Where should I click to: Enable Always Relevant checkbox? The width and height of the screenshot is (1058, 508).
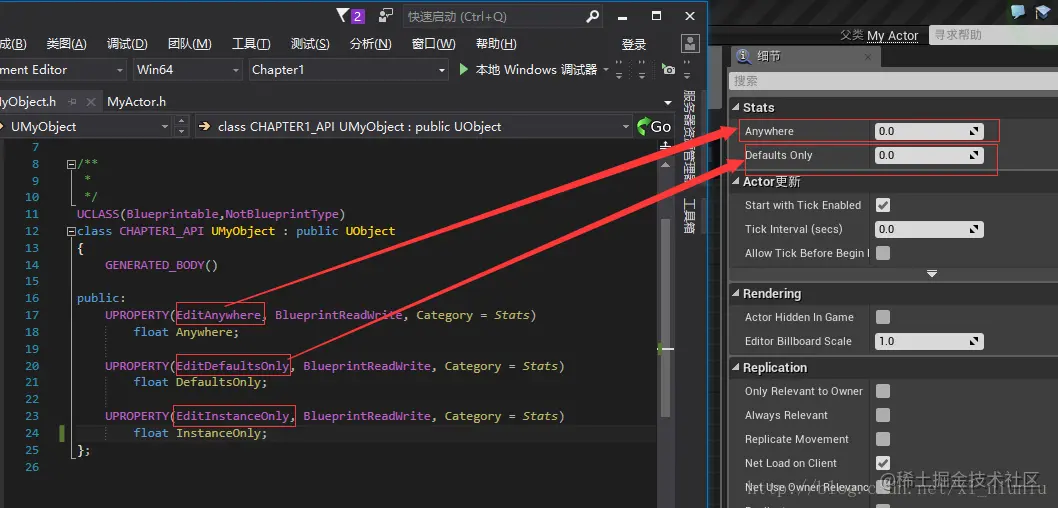(x=883, y=415)
